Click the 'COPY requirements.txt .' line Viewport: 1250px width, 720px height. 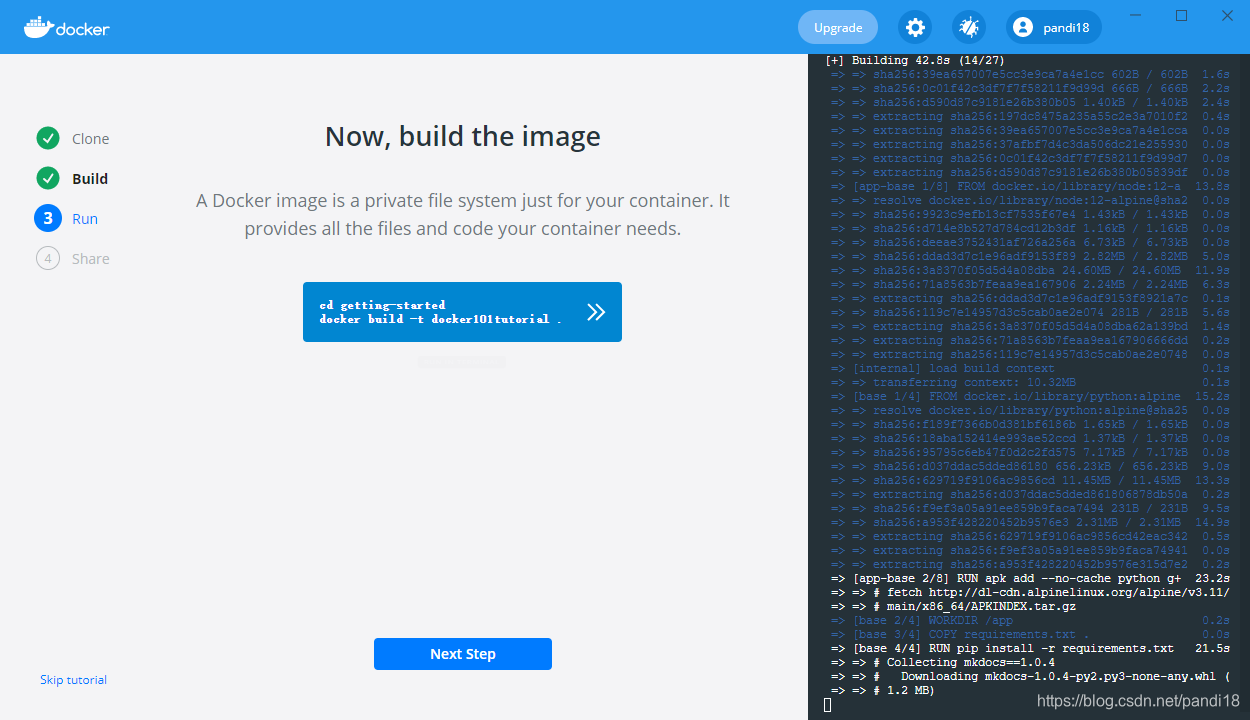[1030, 635]
